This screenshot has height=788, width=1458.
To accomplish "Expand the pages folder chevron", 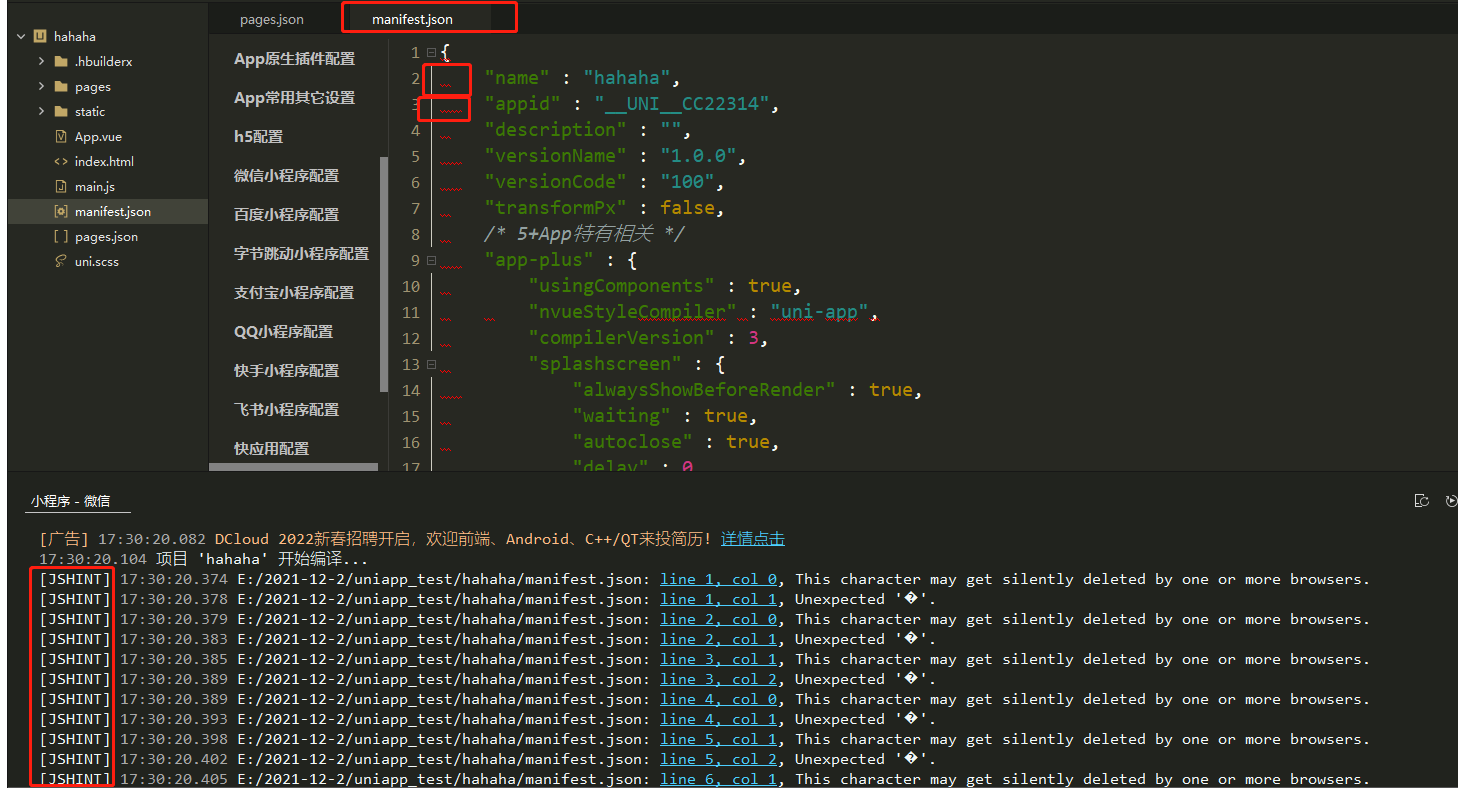I will (41, 86).
